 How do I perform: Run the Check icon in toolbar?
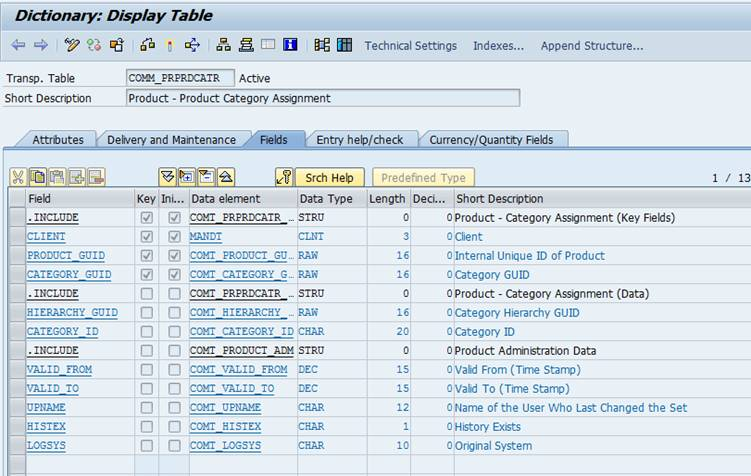click(147, 45)
